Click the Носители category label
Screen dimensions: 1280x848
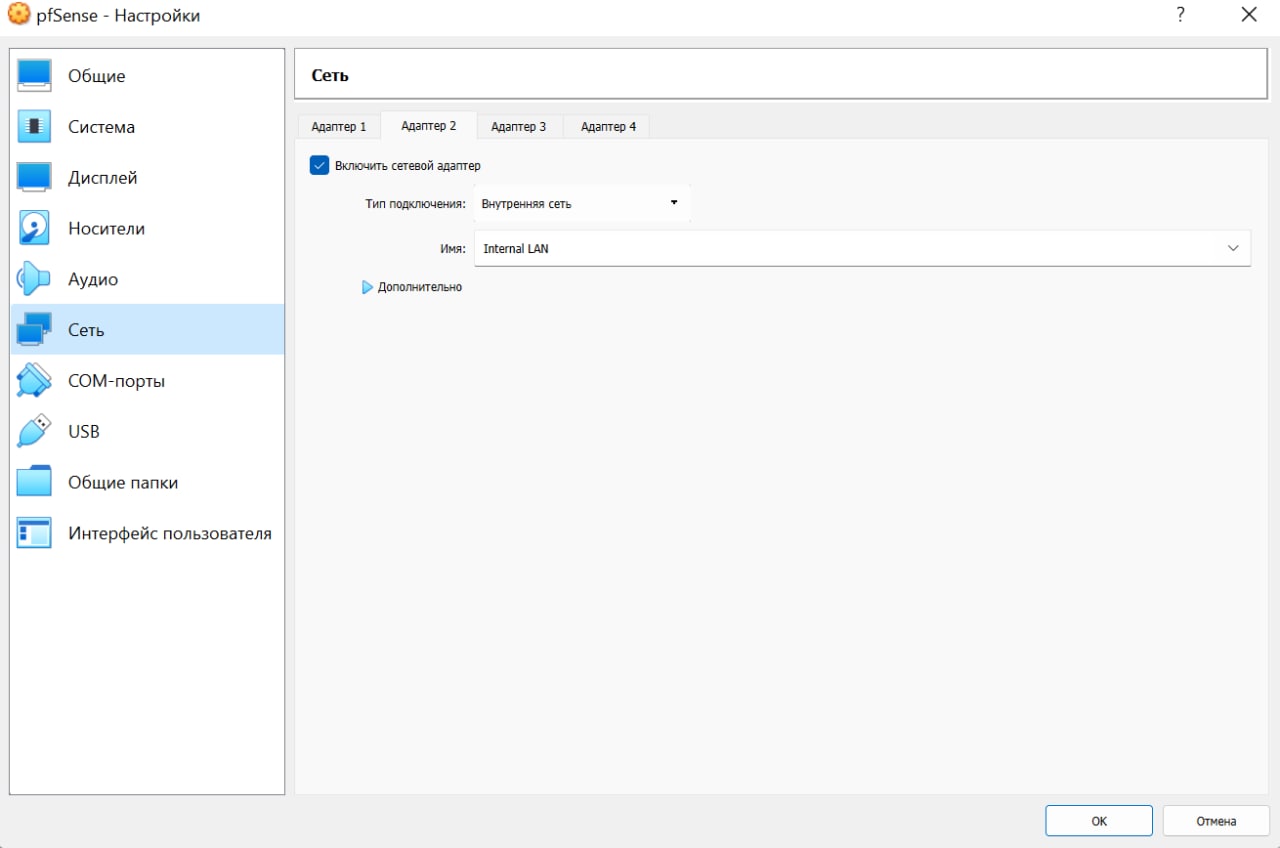coord(106,228)
